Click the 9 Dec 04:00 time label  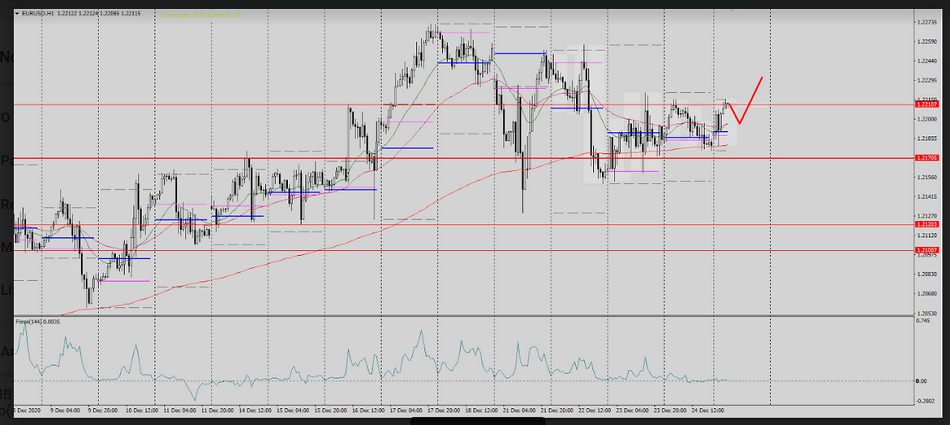(62, 410)
